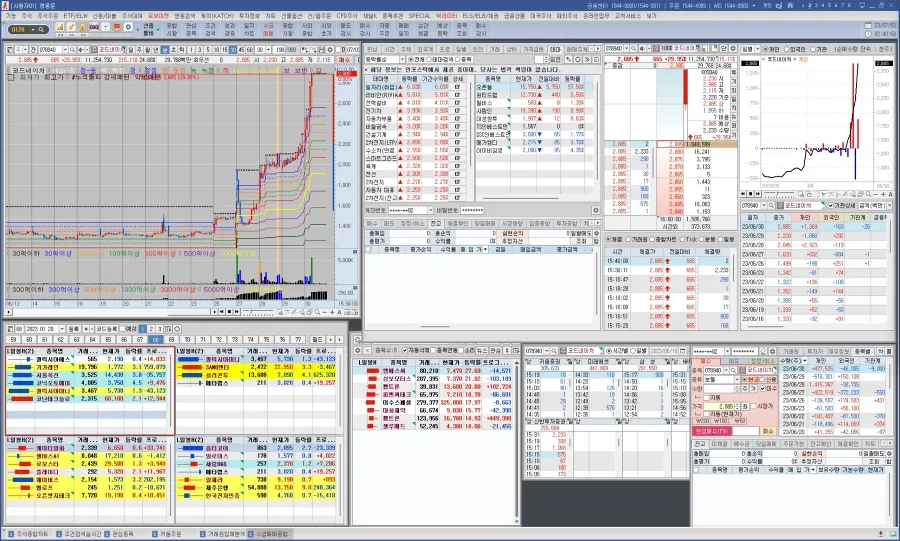This screenshot has height=541, width=900.
Task: Click the 수급매매 toolbar shortcut
Action: click(268, 29)
